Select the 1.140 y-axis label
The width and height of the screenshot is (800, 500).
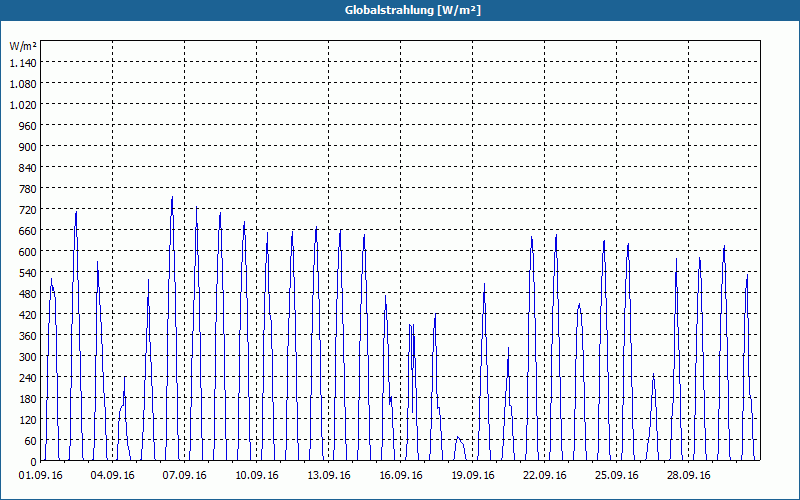(23, 62)
